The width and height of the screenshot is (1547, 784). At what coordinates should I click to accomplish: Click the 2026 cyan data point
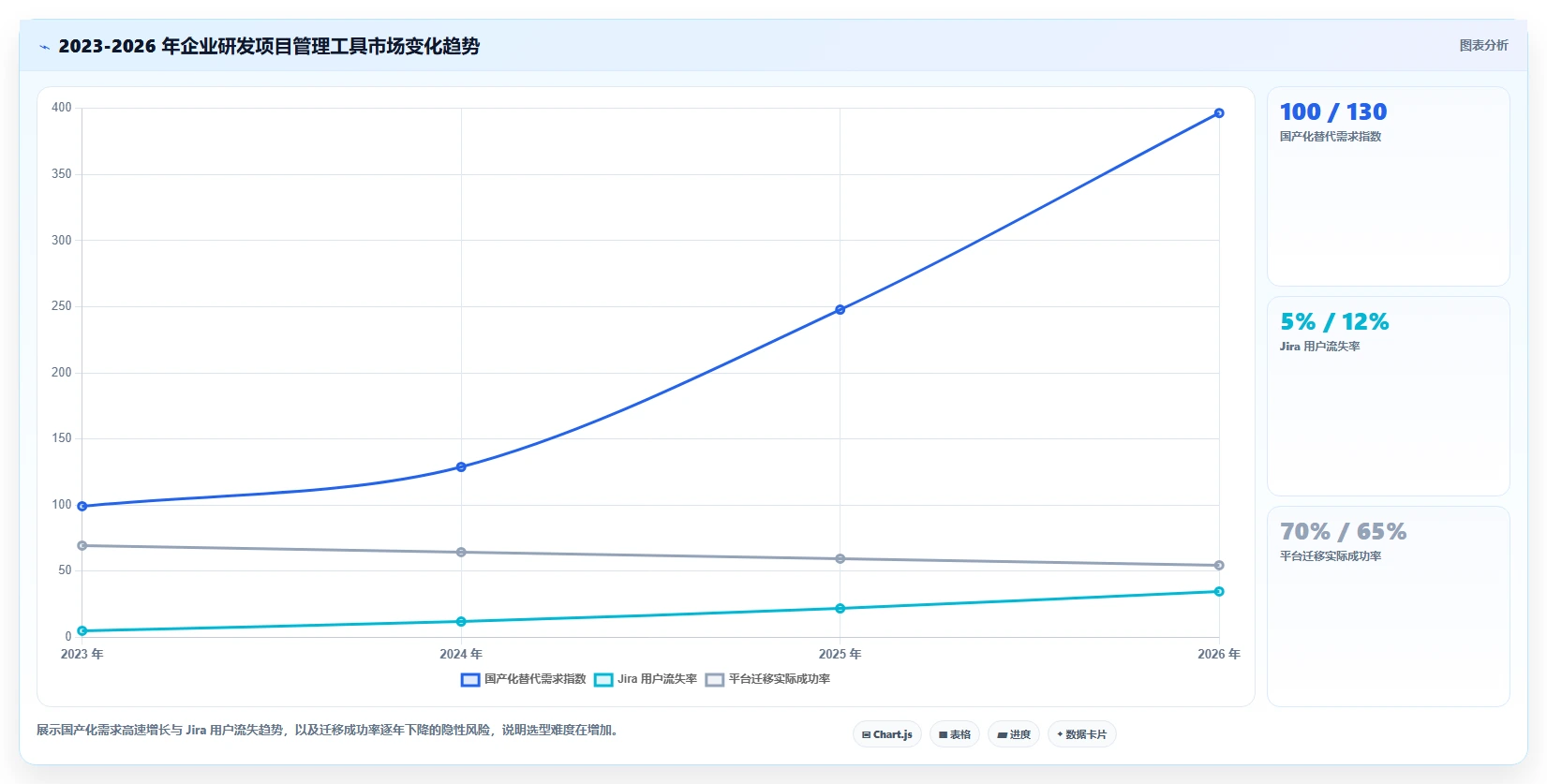click(x=1219, y=591)
